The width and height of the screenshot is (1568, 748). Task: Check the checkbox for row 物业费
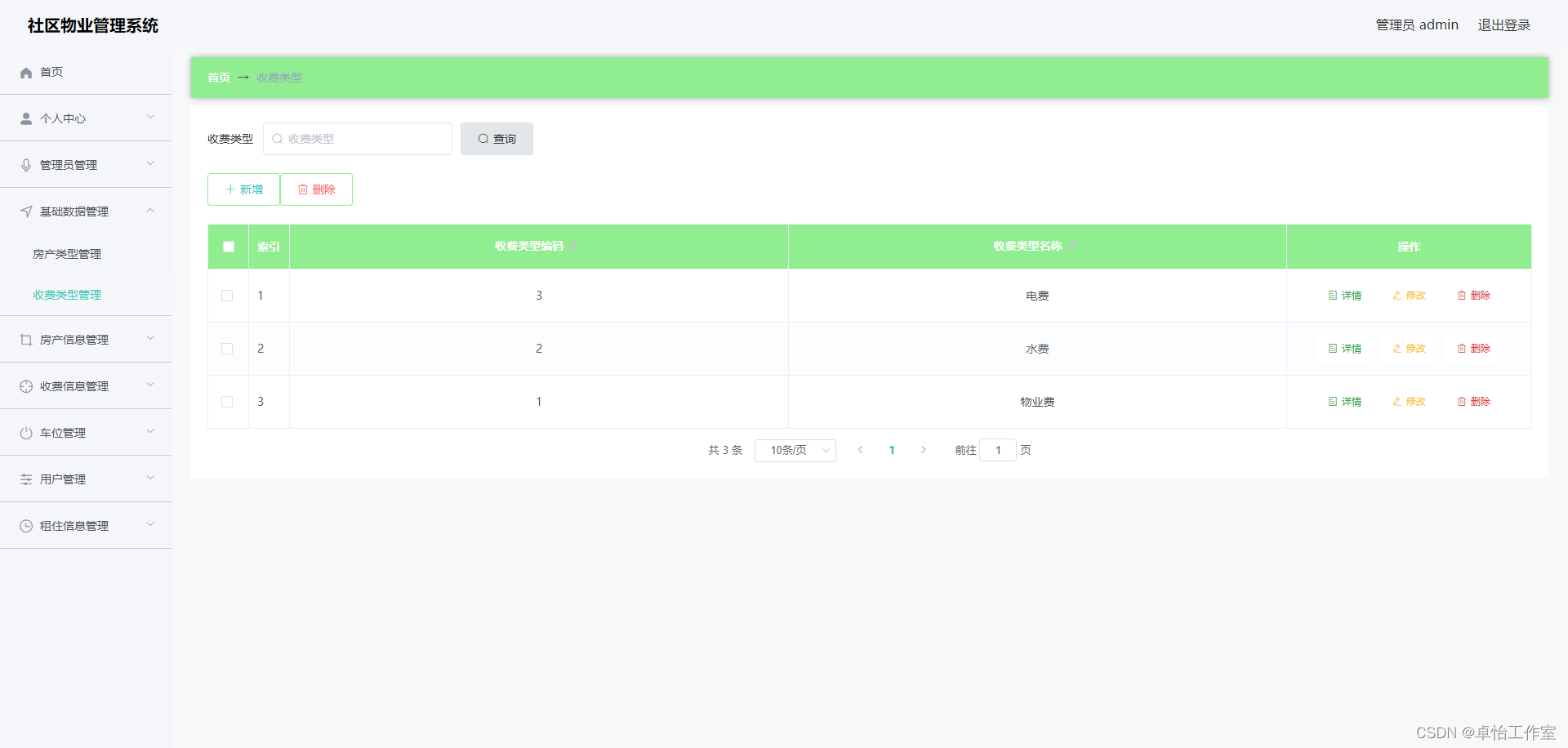(227, 402)
